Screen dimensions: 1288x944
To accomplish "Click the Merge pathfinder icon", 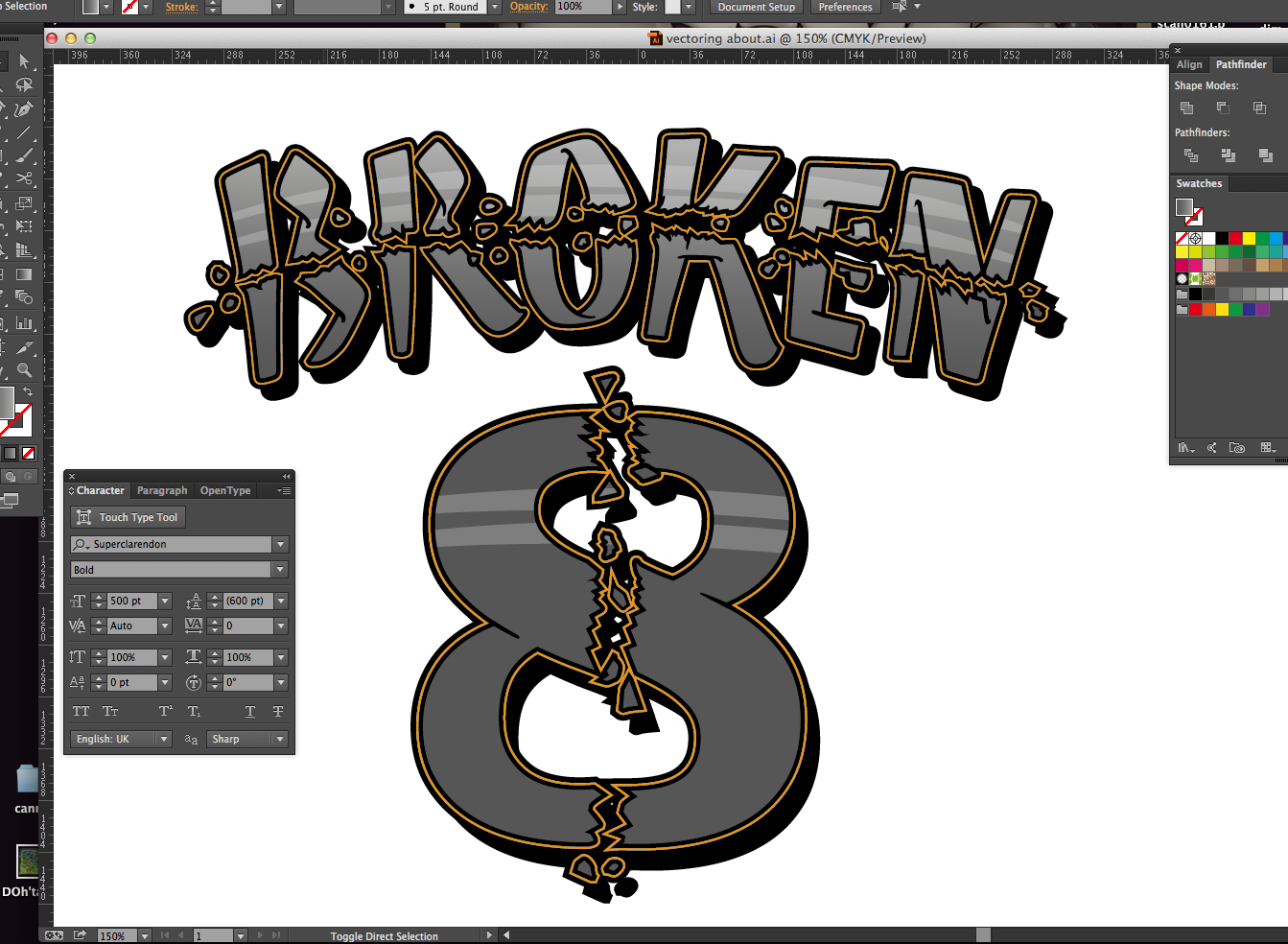I will (x=1265, y=154).
